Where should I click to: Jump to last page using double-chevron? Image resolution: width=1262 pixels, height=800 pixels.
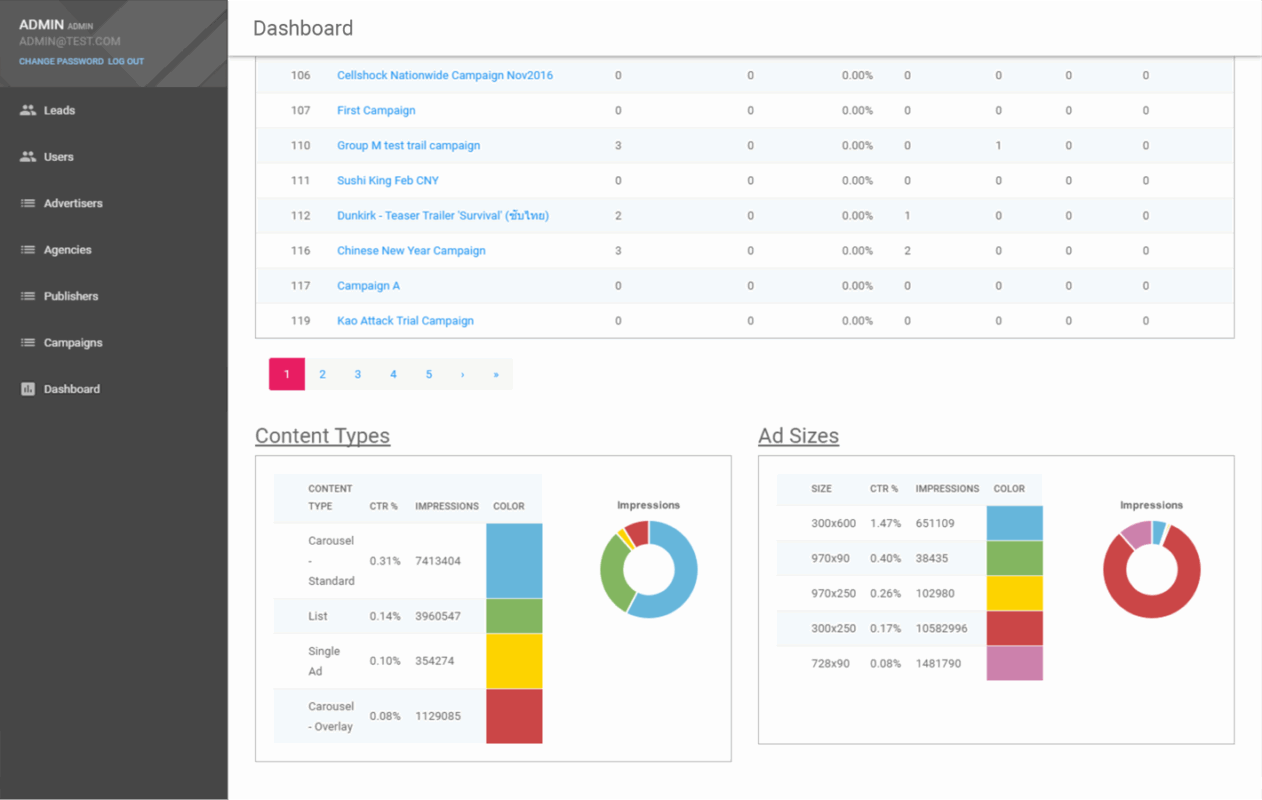[496, 373]
